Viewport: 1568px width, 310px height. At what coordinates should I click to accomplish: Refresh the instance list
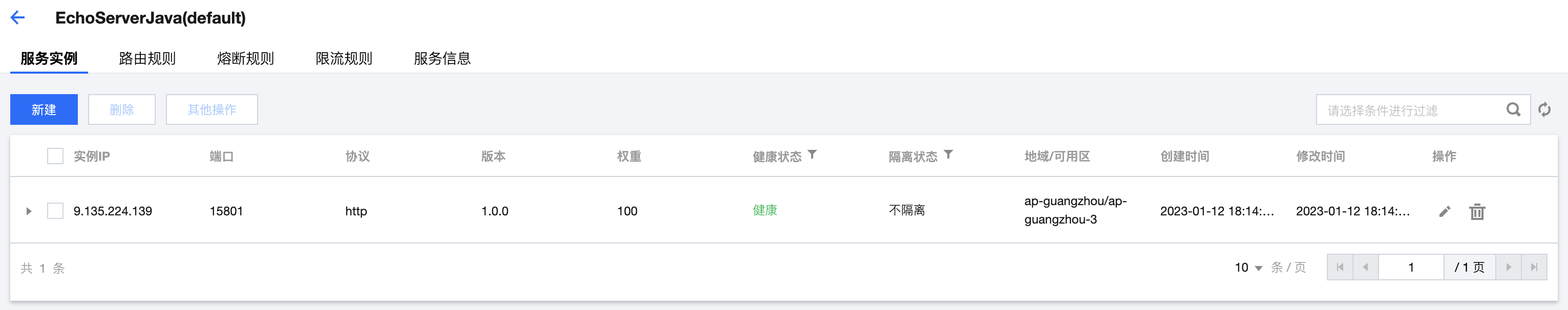[x=1544, y=110]
